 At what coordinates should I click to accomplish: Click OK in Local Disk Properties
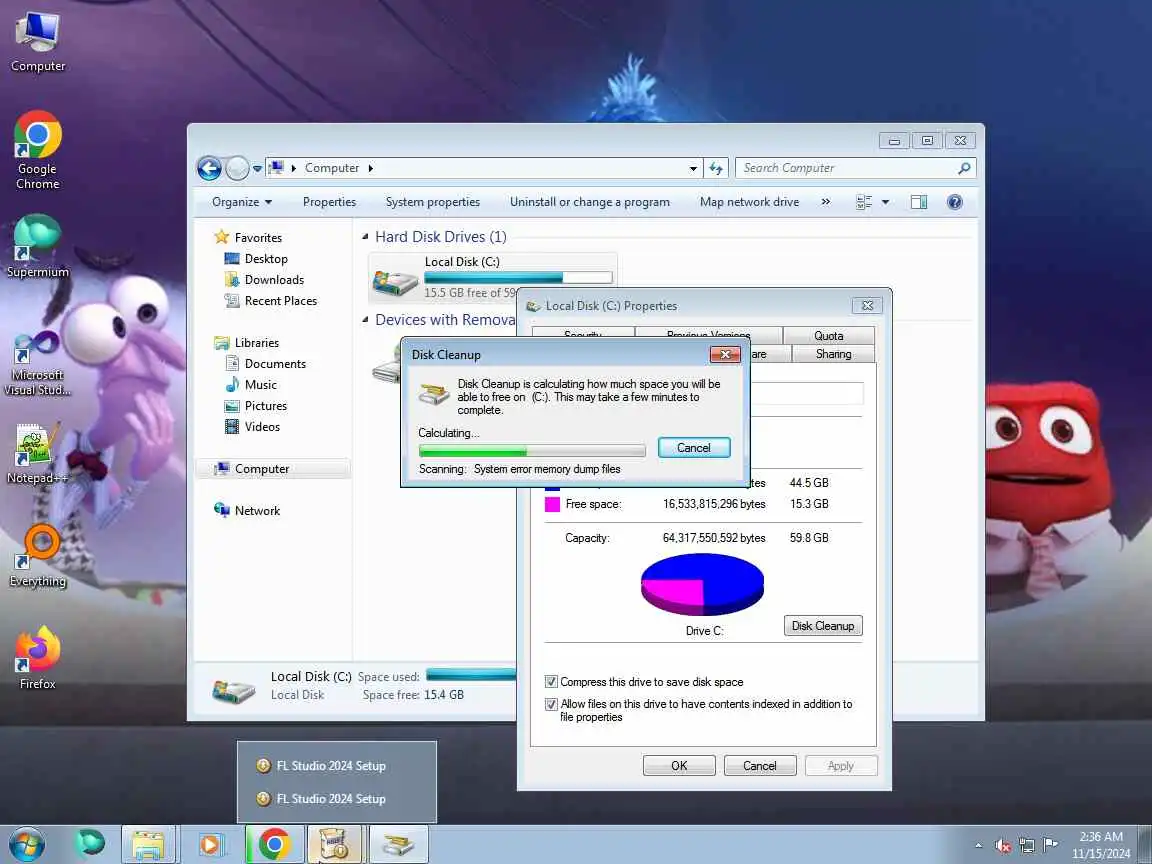(x=679, y=766)
